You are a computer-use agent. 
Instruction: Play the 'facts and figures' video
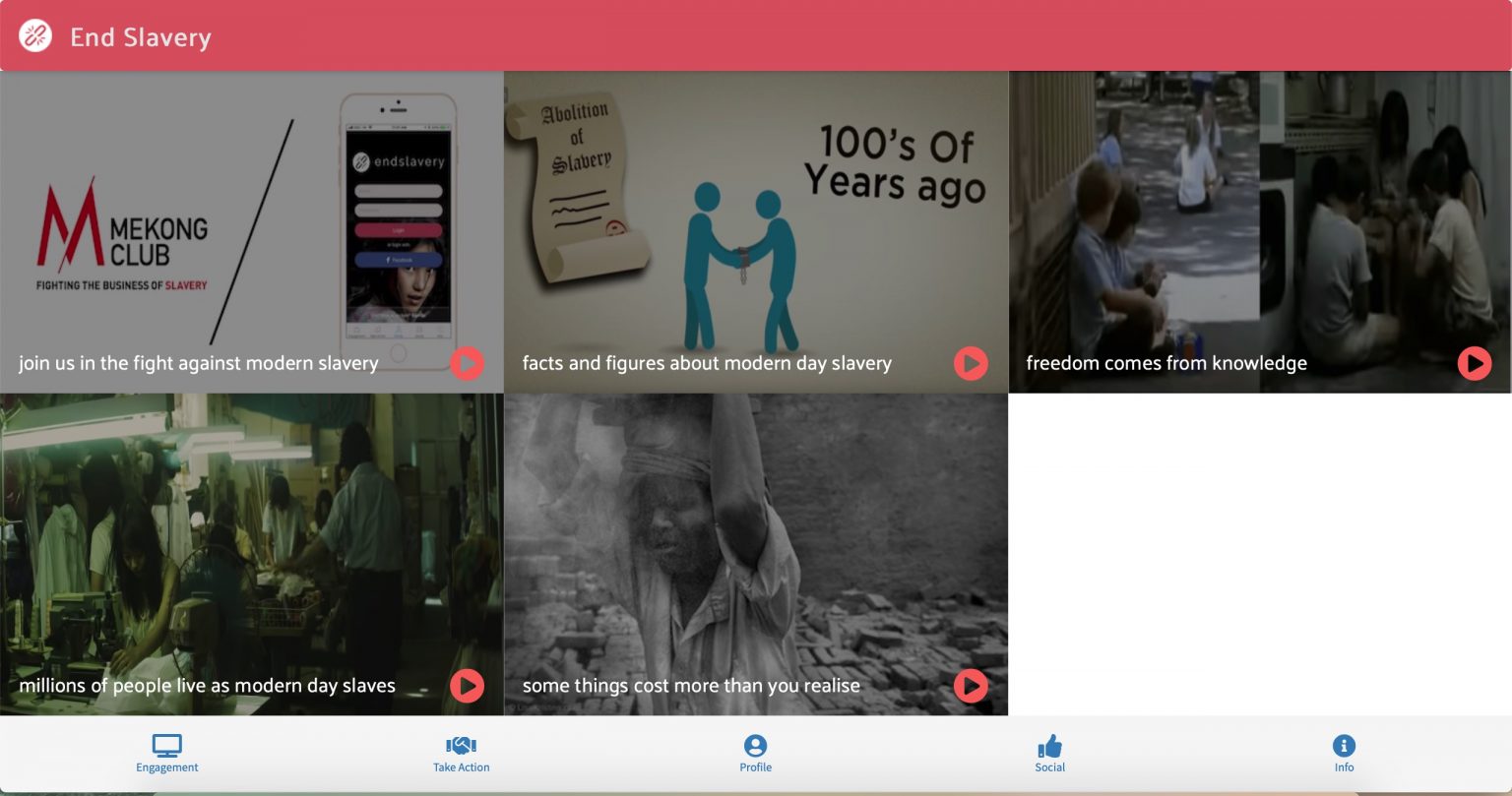tap(971, 363)
